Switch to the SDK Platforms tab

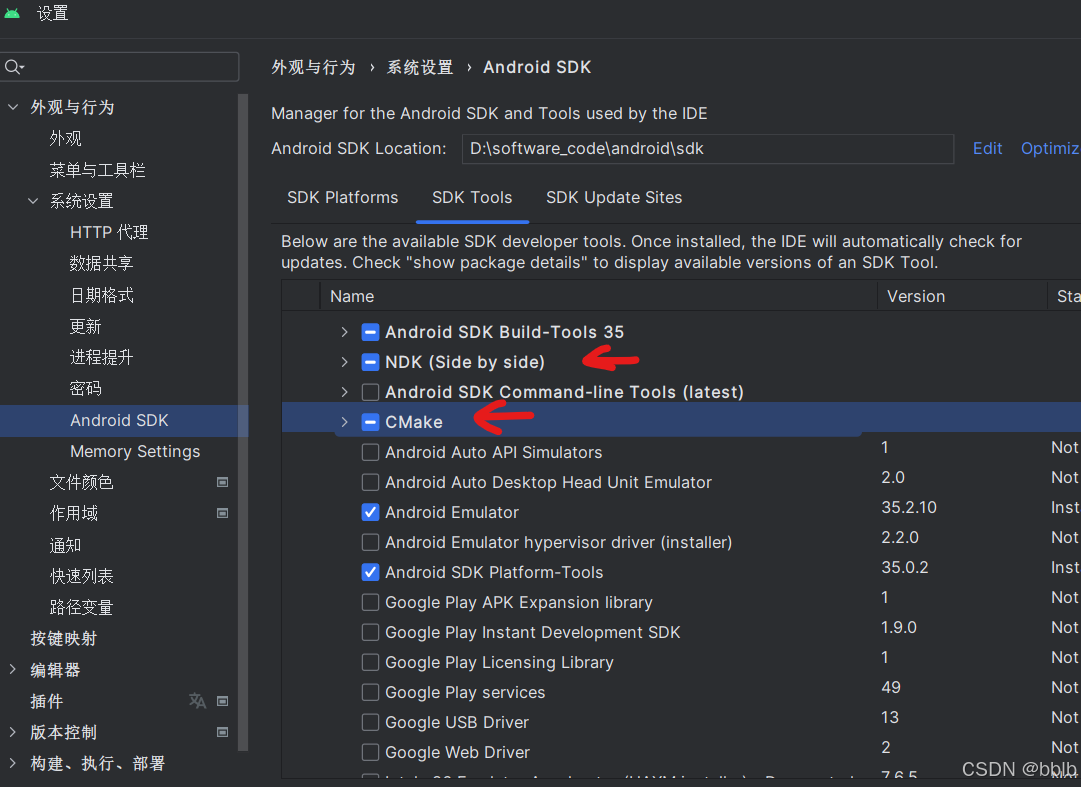click(343, 198)
